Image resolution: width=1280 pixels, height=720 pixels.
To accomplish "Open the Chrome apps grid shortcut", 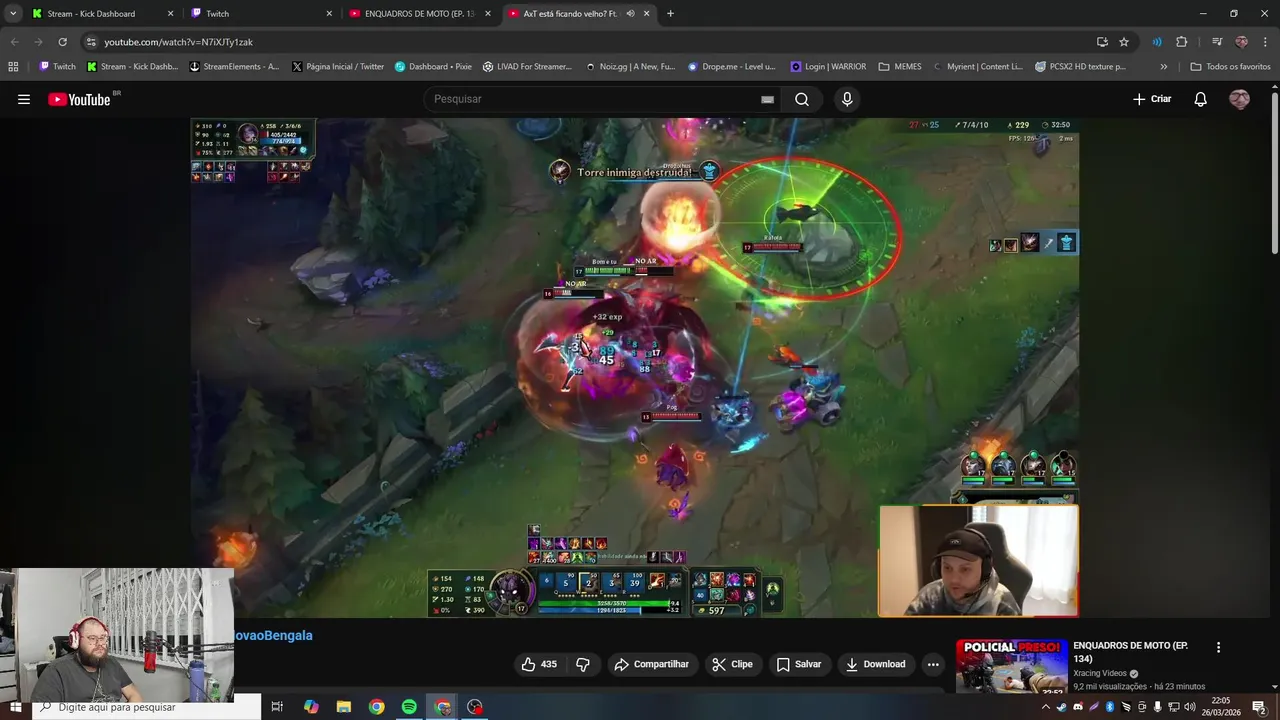I will coord(13,67).
